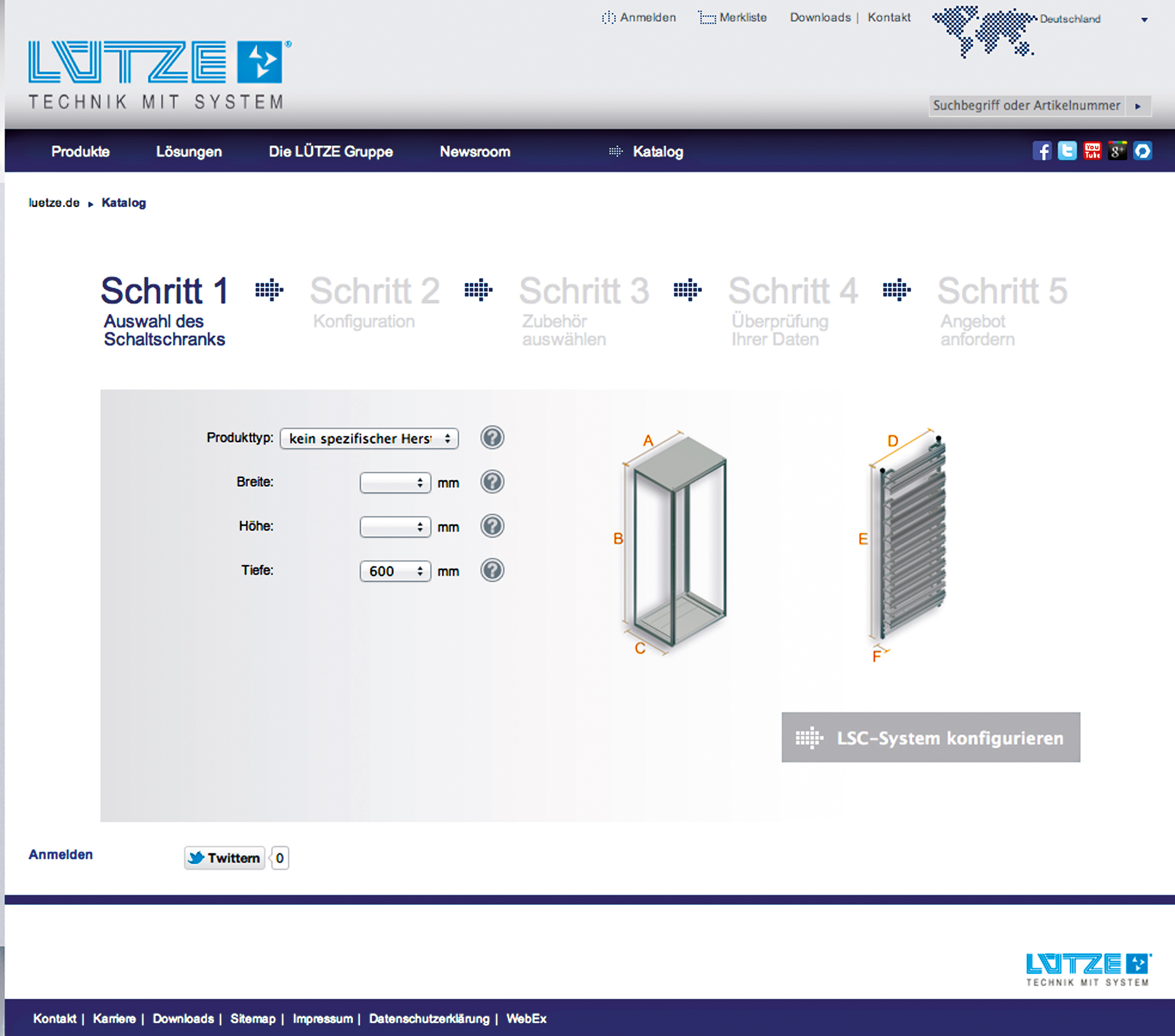Click the Katalog breadcrumb
Image resolution: width=1175 pixels, height=1036 pixels.
click(123, 203)
